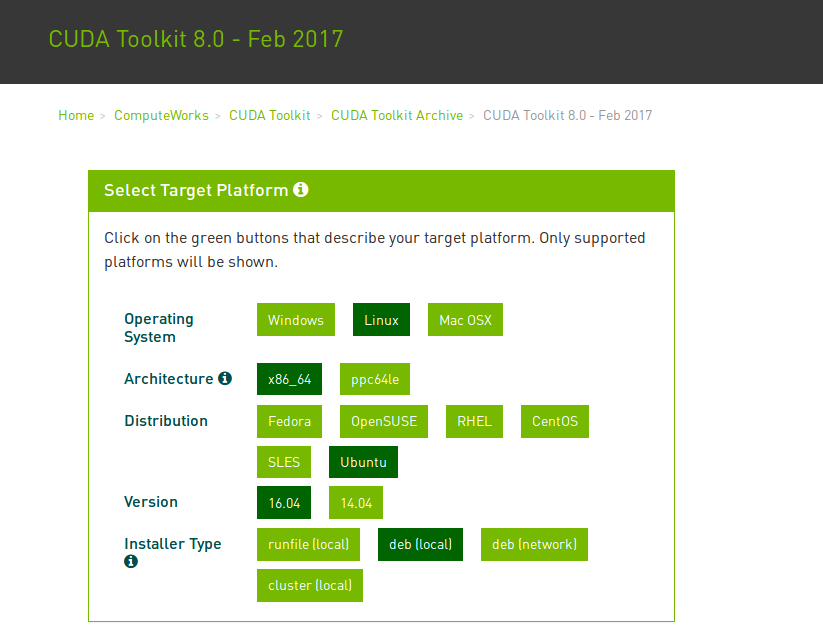Open CUDA Toolkit breadcrumb link
Screen dimensions: 823x643
point(270,115)
